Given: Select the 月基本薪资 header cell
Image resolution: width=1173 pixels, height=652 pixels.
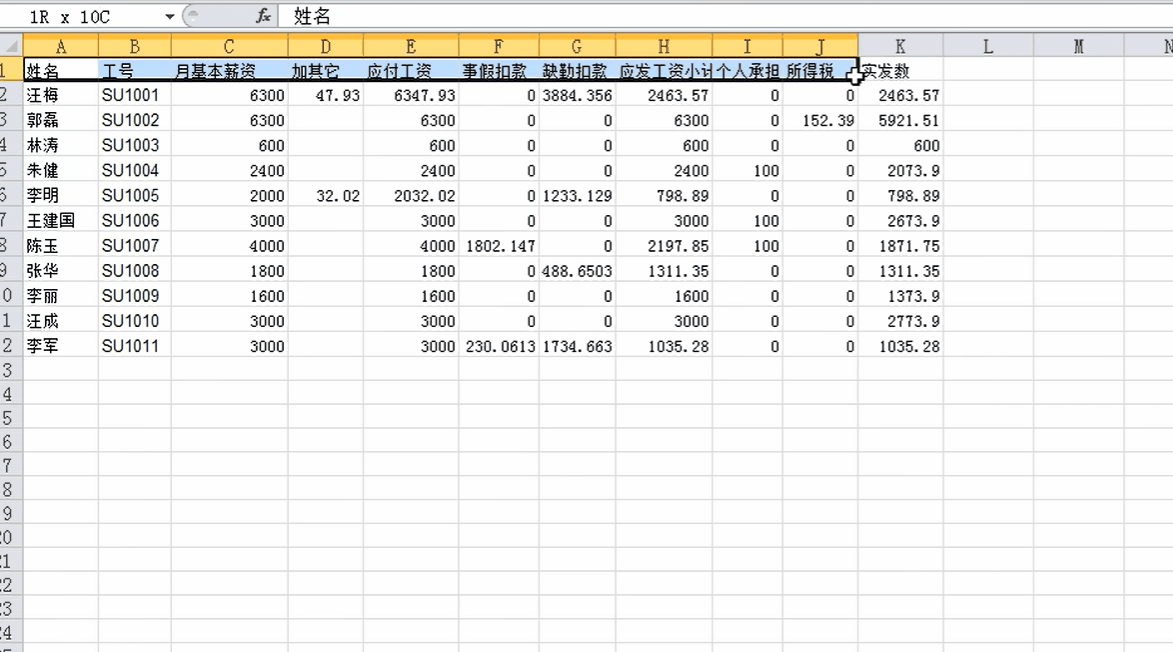Looking at the screenshot, I should point(229,71).
